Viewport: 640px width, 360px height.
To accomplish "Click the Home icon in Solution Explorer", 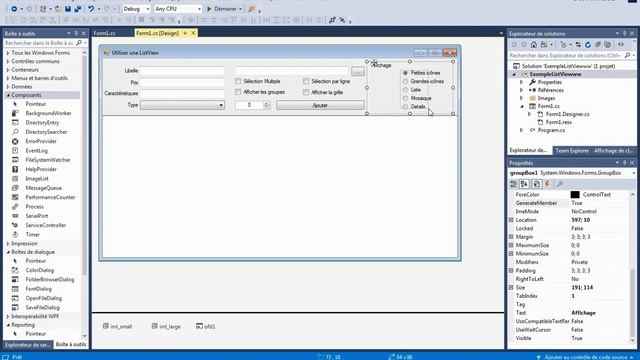I will click(534, 44).
